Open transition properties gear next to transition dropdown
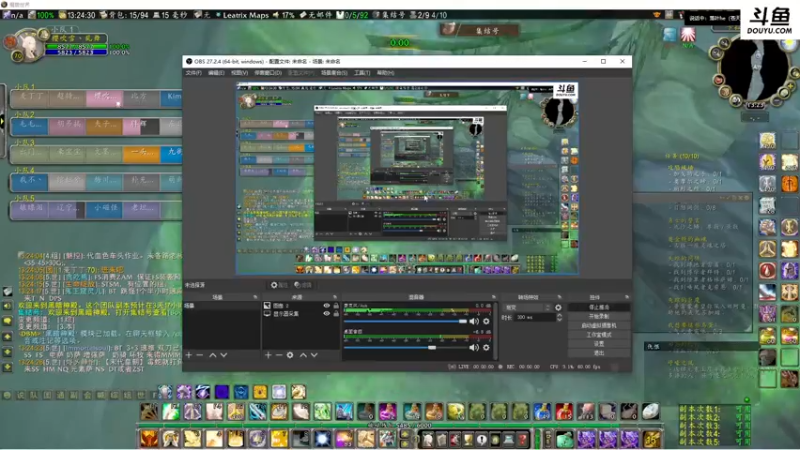 [x=558, y=308]
